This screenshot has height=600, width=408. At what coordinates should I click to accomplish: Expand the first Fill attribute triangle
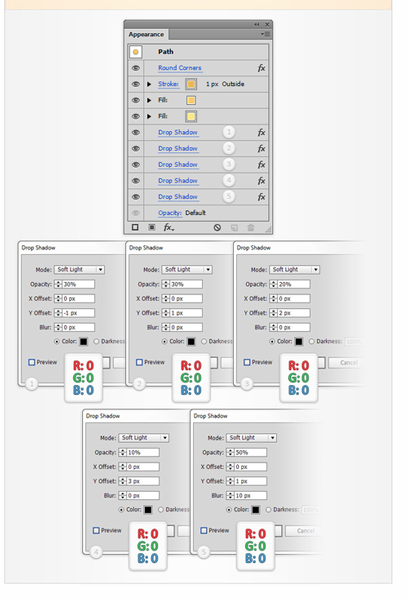click(149, 100)
